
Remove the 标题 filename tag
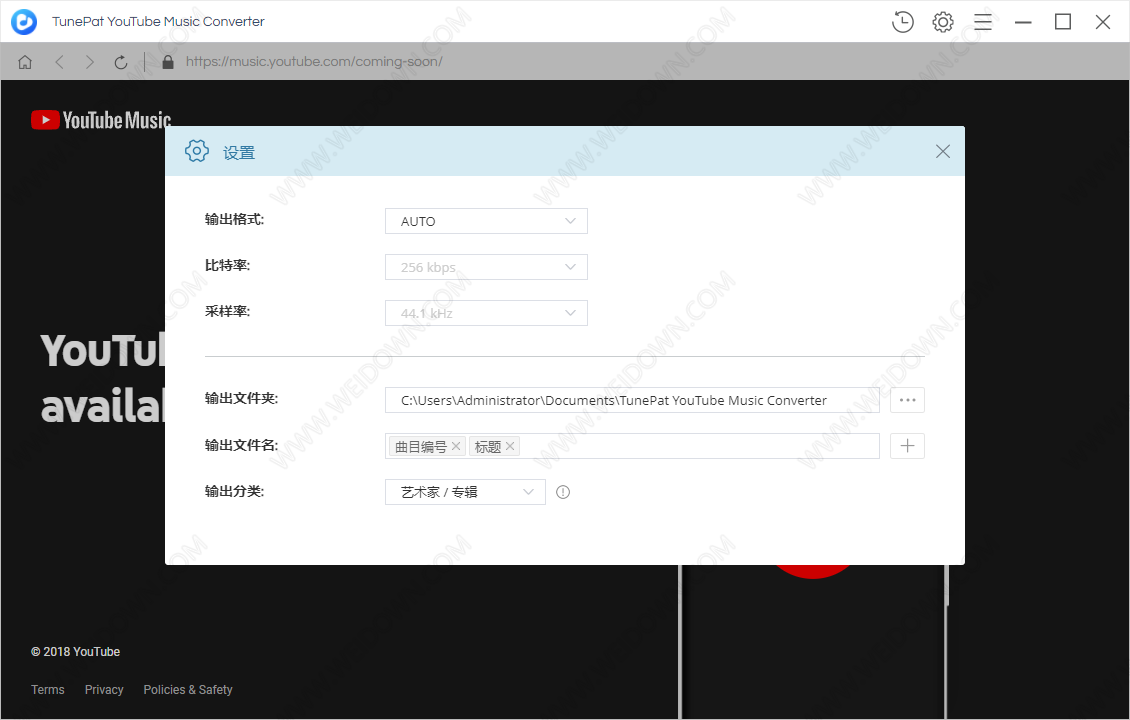coord(510,446)
